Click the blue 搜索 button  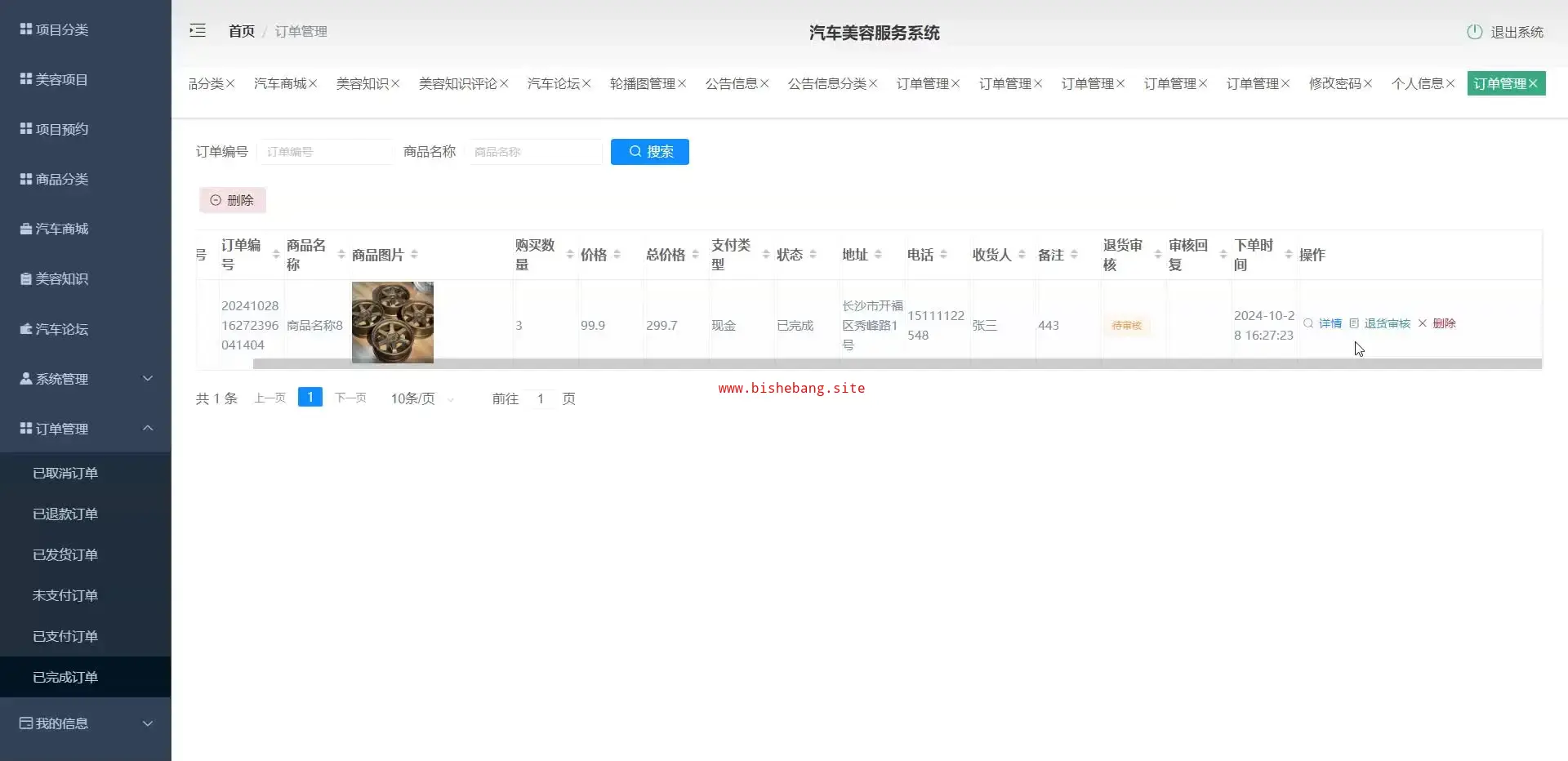[650, 152]
